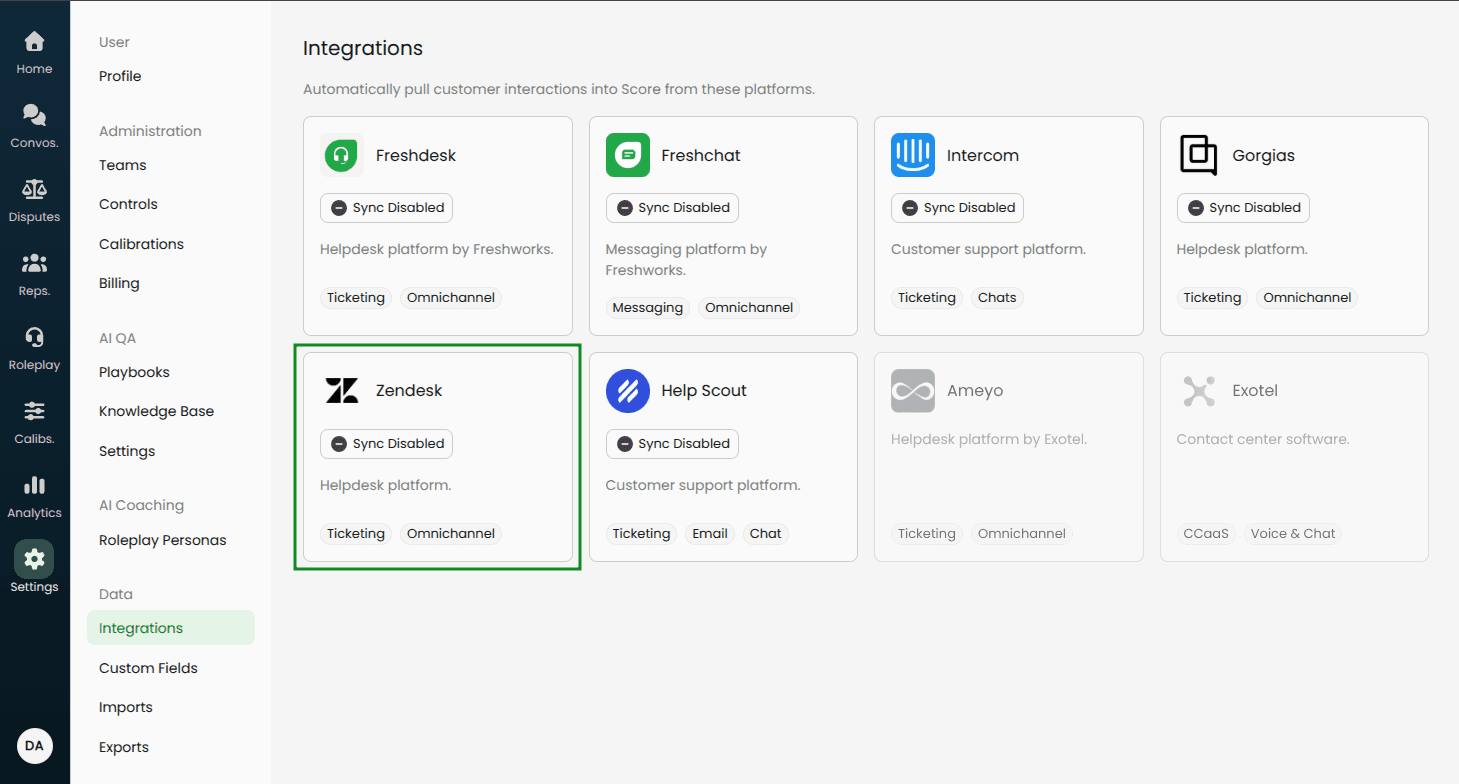Click the Settings gear icon

(34, 559)
